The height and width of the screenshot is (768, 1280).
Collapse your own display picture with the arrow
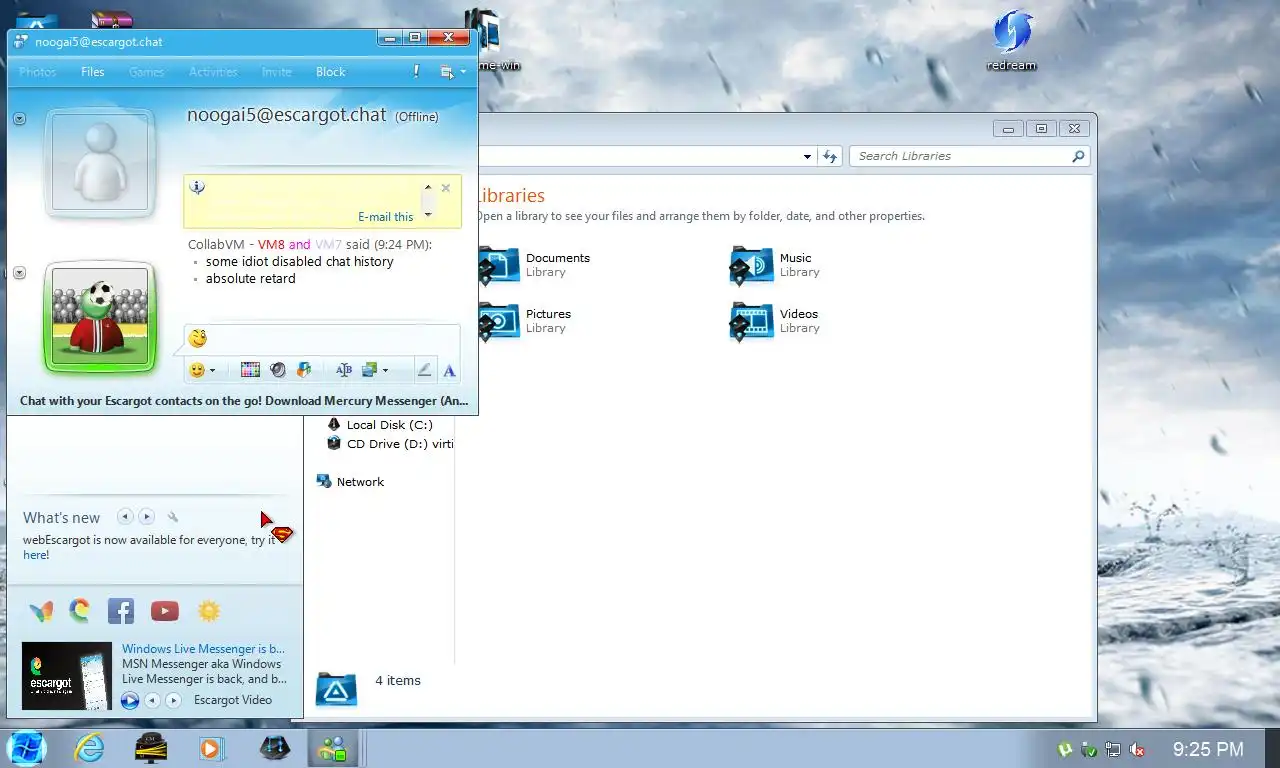pos(19,273)
